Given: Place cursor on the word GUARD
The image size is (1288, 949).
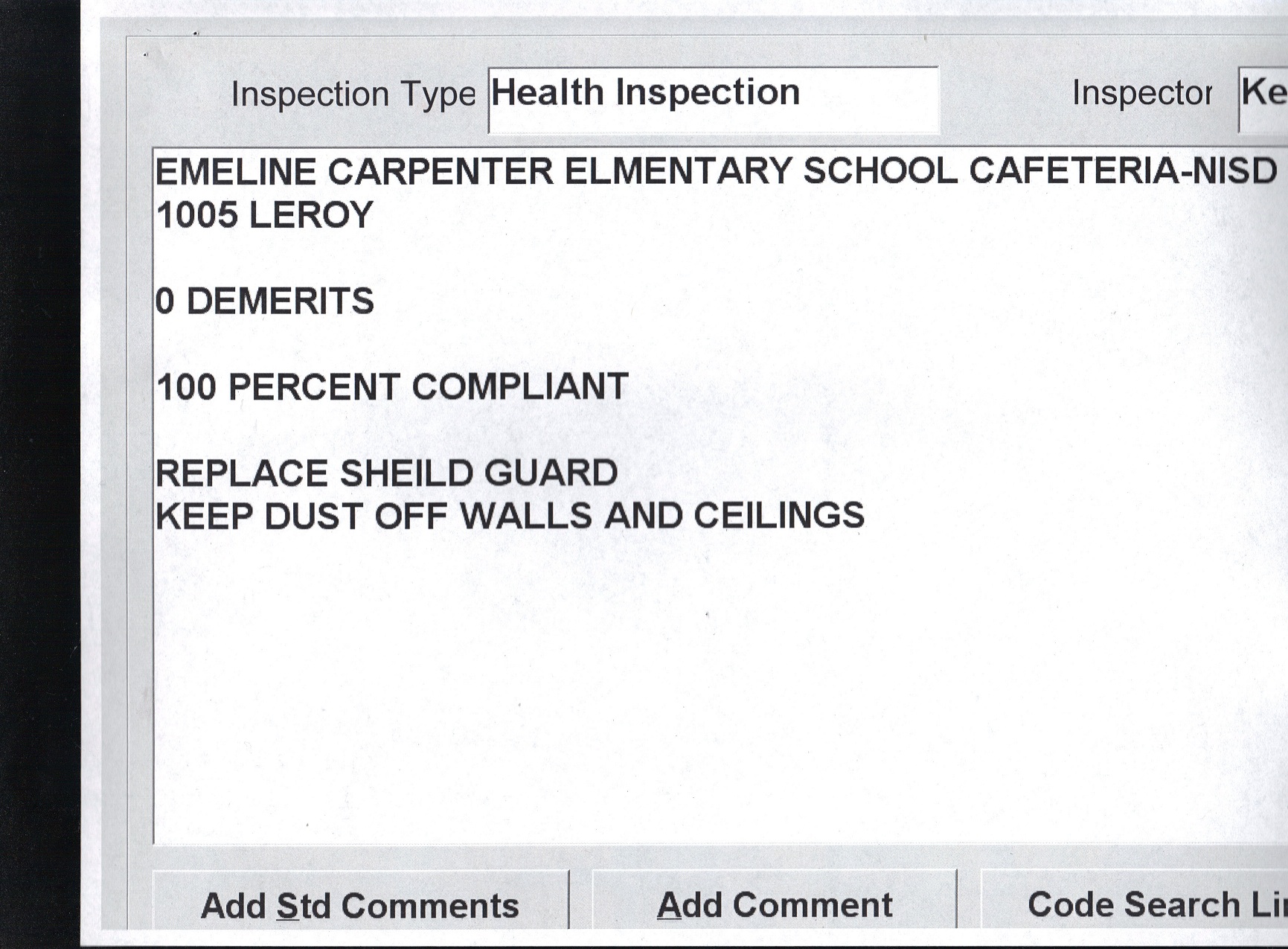Looking at the screenshot, I should pos(551,473).
